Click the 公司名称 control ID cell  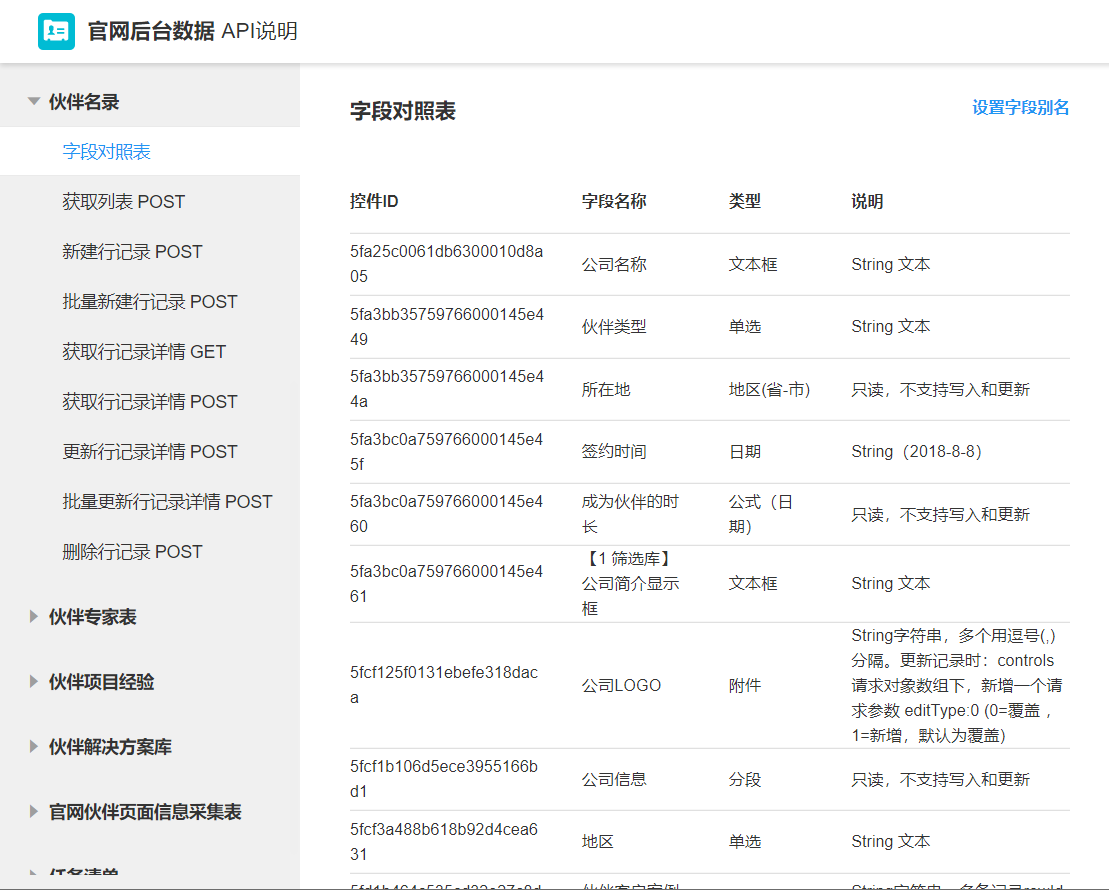pos(447,264)
